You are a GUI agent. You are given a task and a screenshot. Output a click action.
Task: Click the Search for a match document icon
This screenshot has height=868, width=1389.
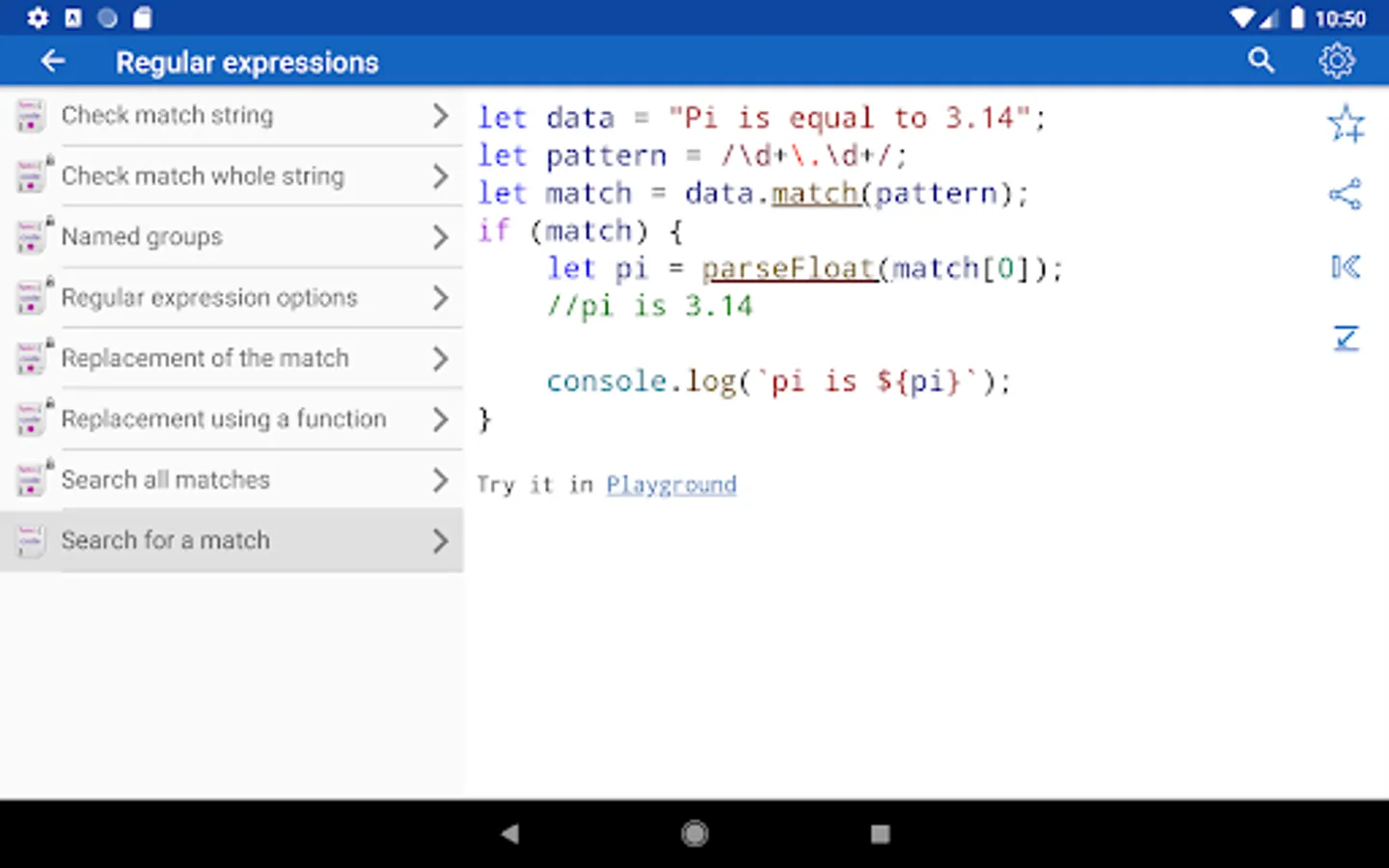30,541
